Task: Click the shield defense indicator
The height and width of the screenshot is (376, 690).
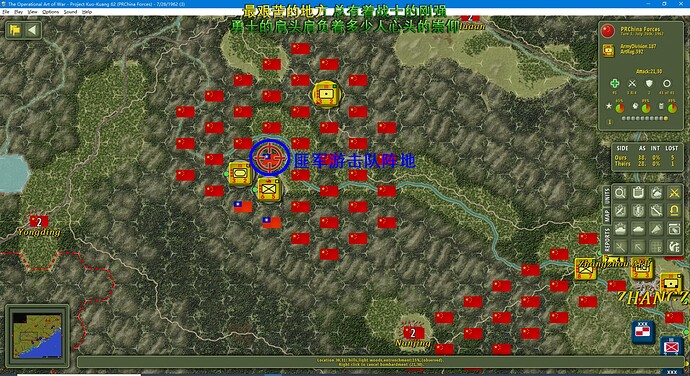Action: pyautogui.click(x=649, y=83)
